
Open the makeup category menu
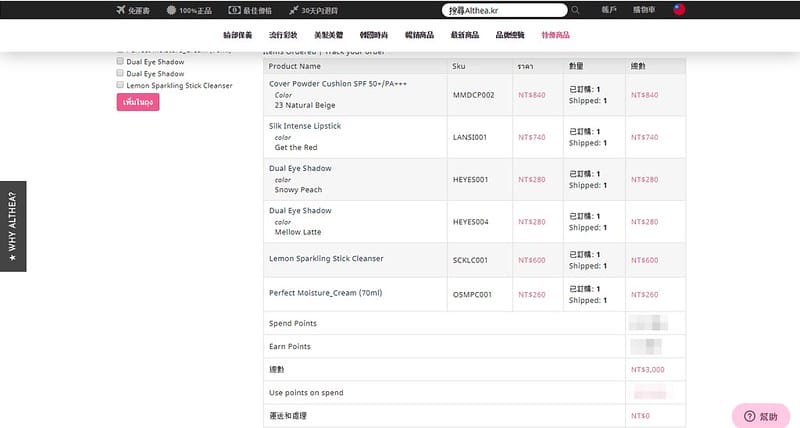(x=283, y=35)
